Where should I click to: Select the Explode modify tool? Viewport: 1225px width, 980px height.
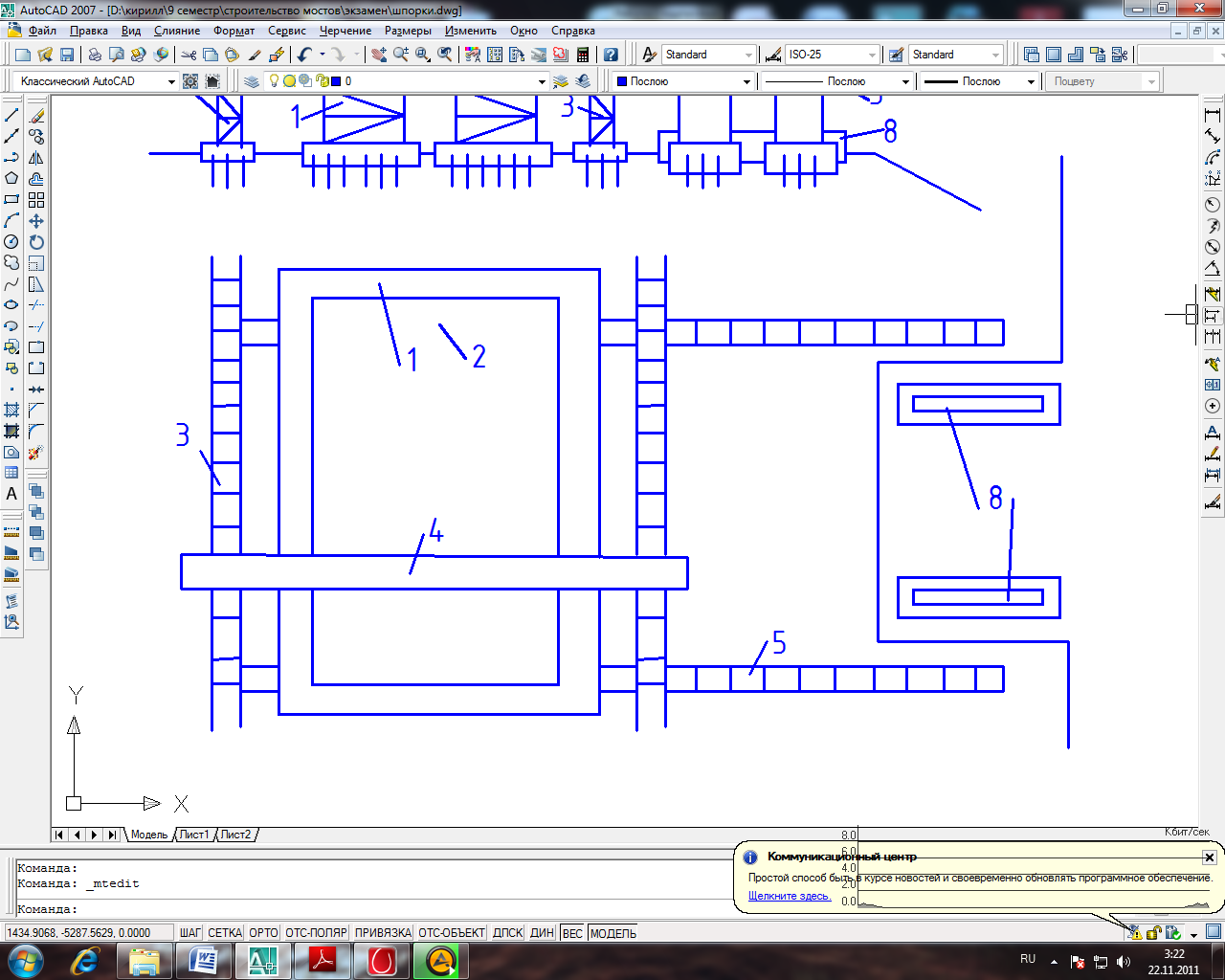point(36,453)
